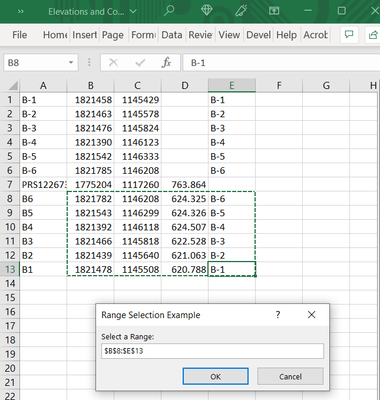Switch to the Insert tab
This screenshot has width=380, height=400.
pyautogui.click(x=84, y=35)
